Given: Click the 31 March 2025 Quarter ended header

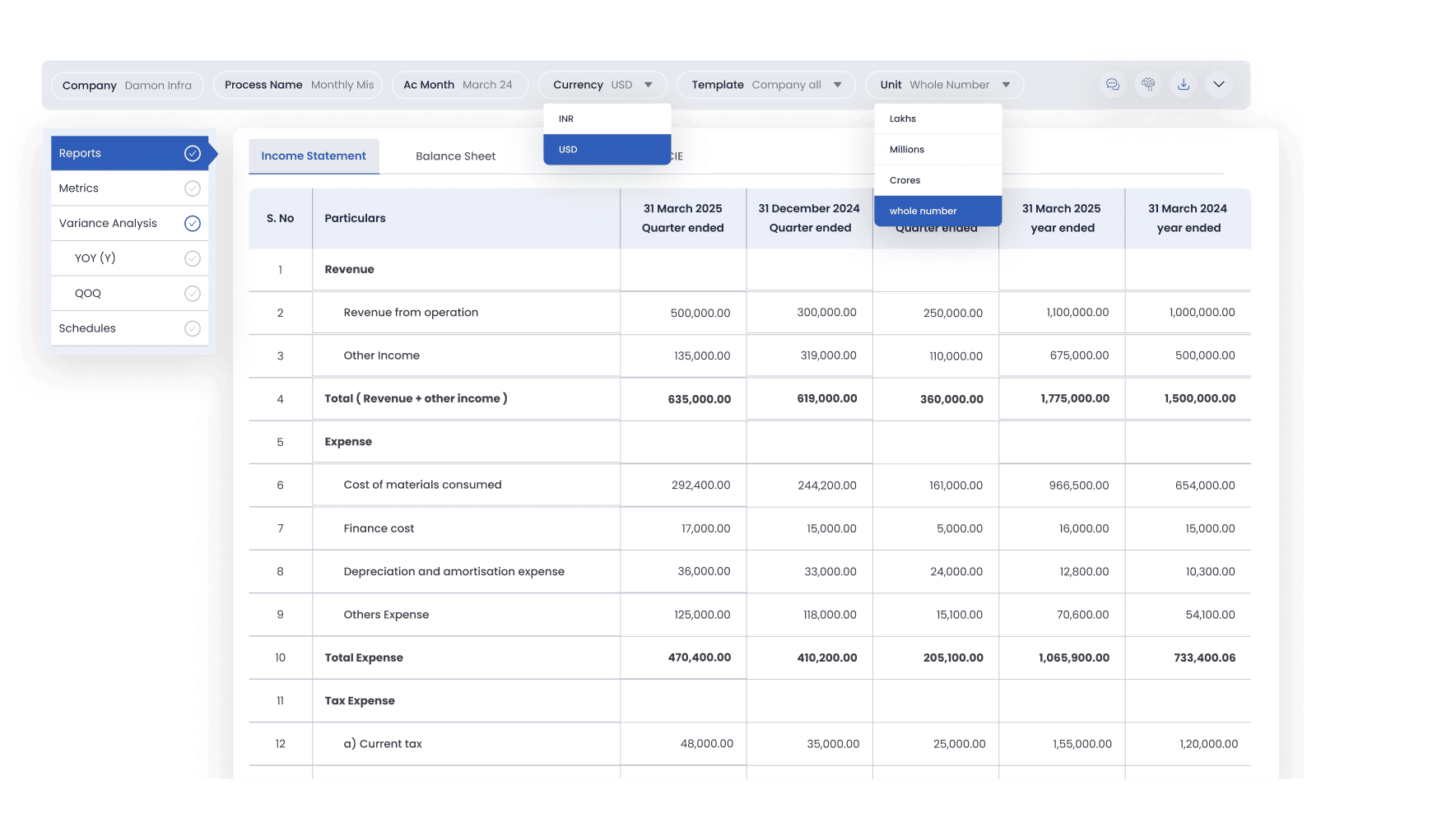Looking at the screenshot, I should point(683,218).
